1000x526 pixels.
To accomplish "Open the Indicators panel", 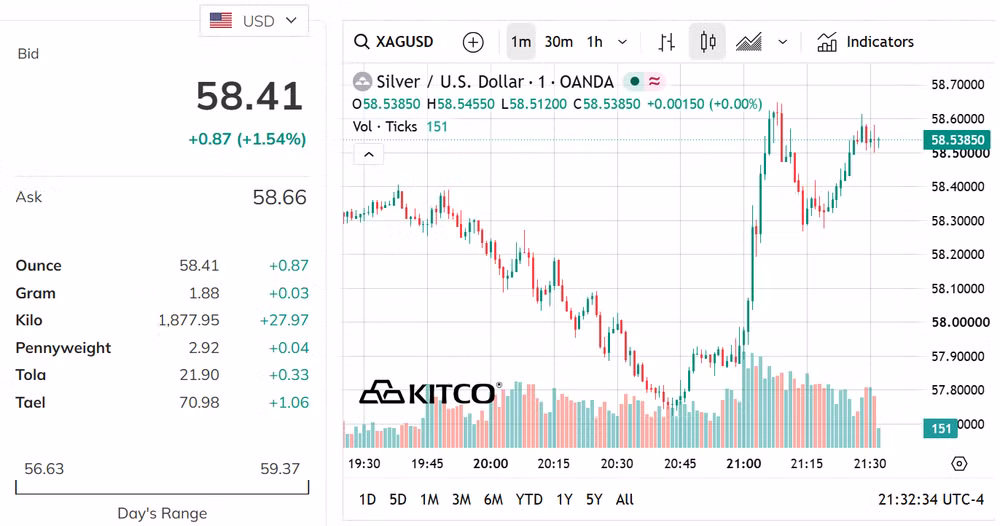I will click(x=865, y=42).
